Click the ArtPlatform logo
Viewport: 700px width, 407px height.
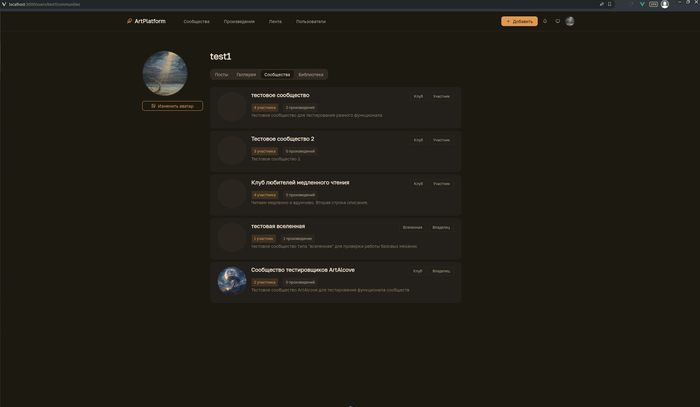tap(146, 21)
